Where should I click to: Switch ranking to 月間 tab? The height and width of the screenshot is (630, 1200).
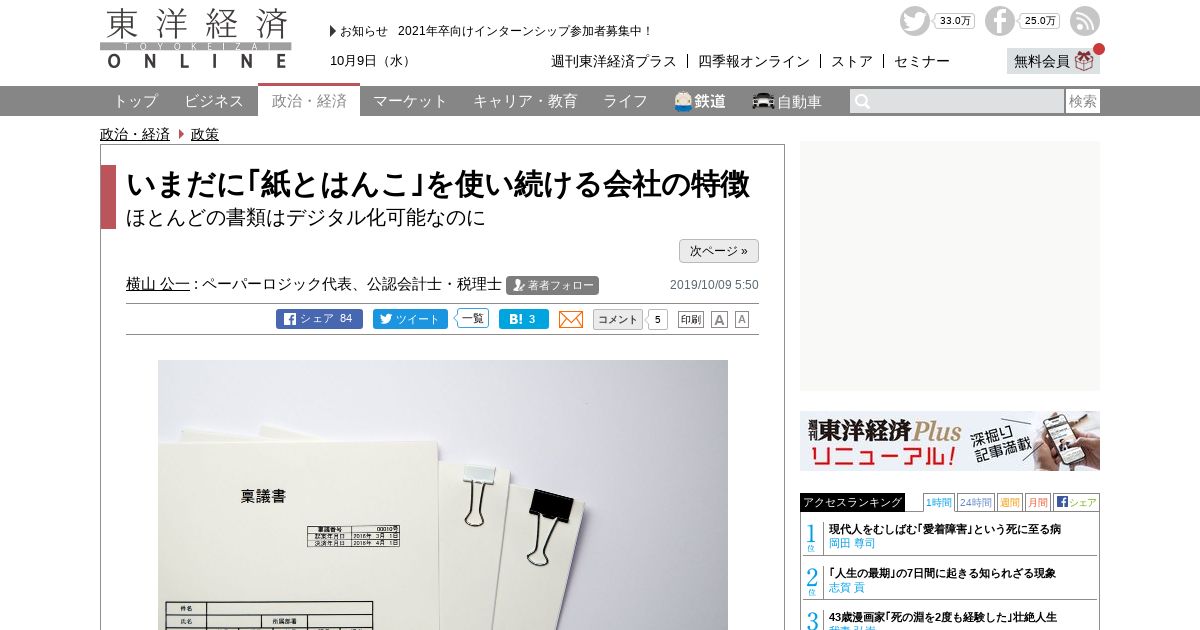(1037, 502)
